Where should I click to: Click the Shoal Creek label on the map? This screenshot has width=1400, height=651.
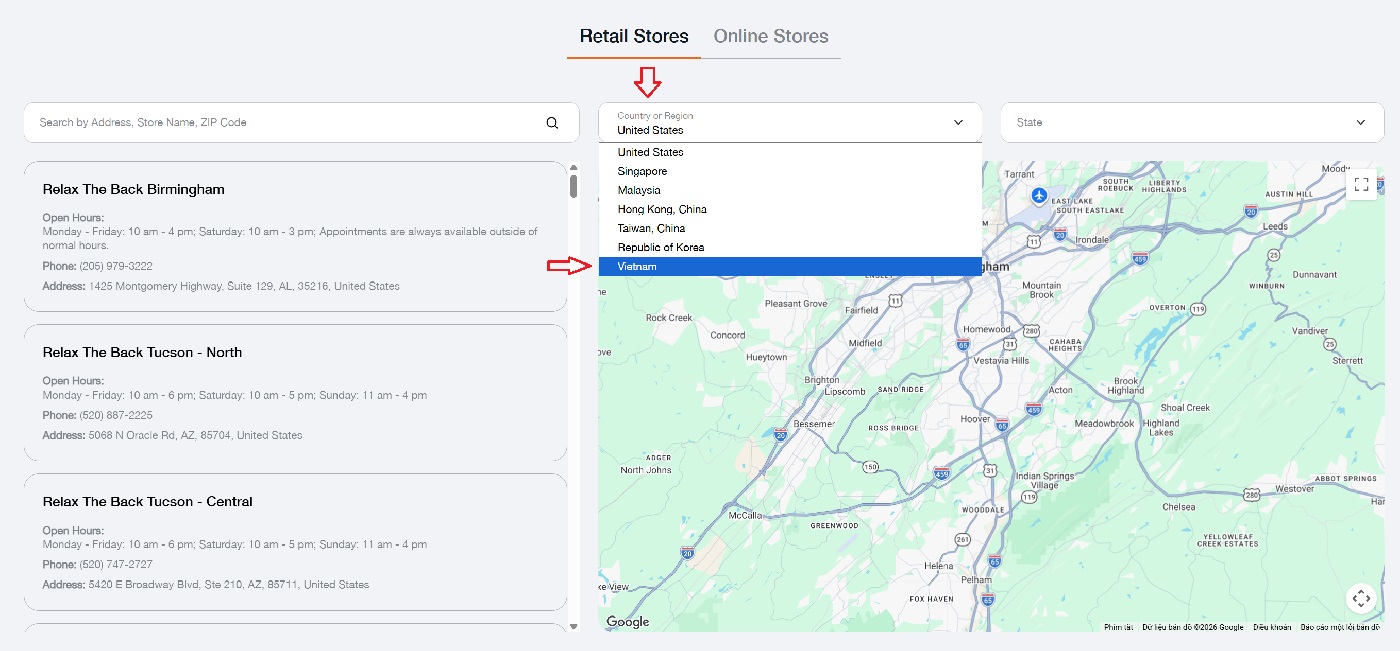(x=1185, y=408)
